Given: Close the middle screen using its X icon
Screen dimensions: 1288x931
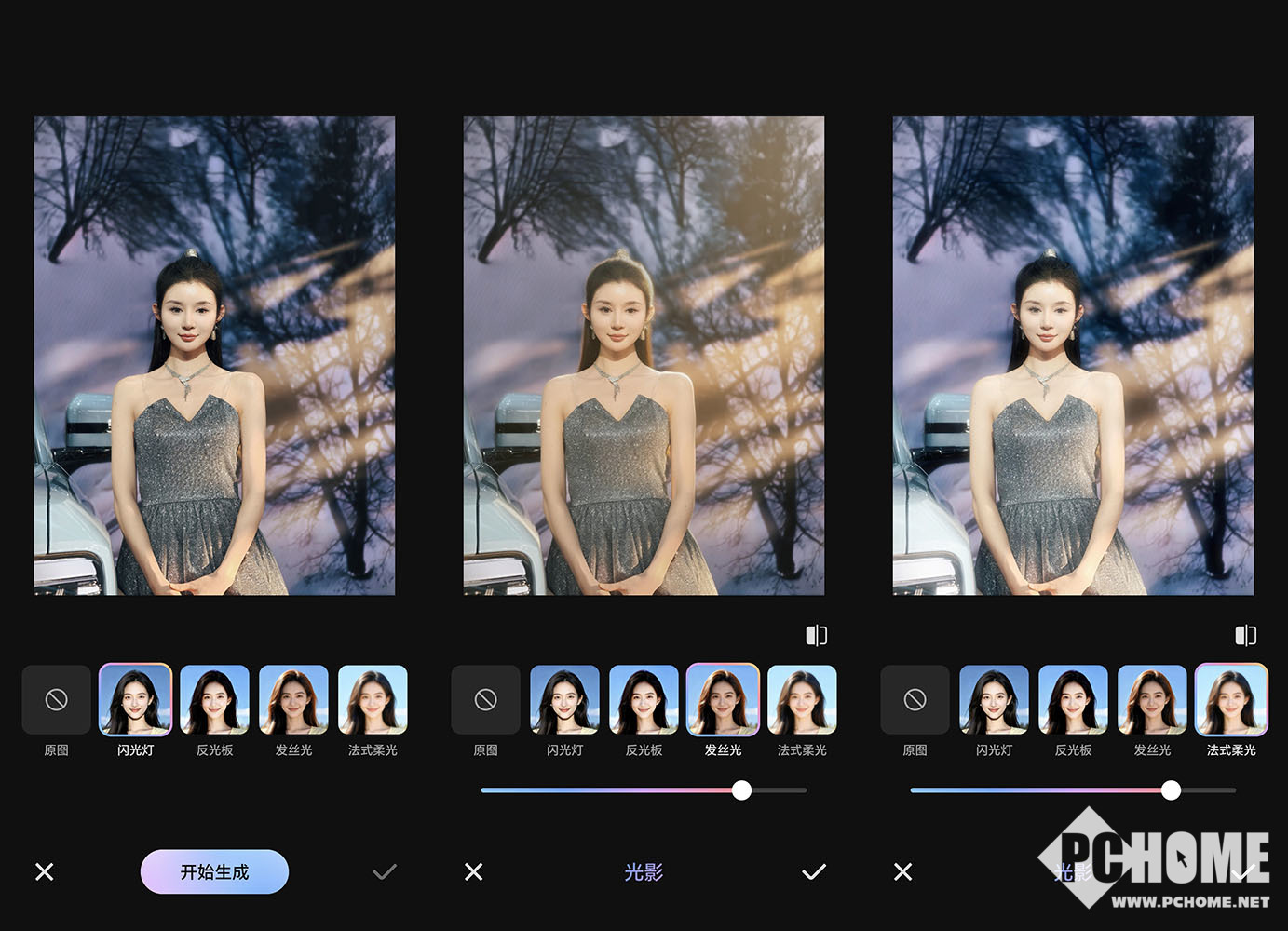Looking at the screenshot, I should [473, 871].
